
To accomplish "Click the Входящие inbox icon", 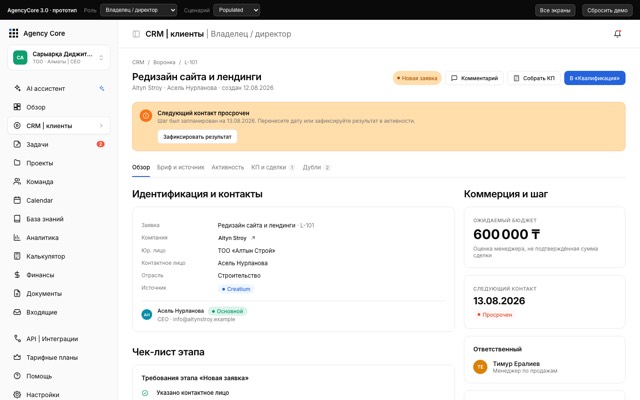I will 17,312.
